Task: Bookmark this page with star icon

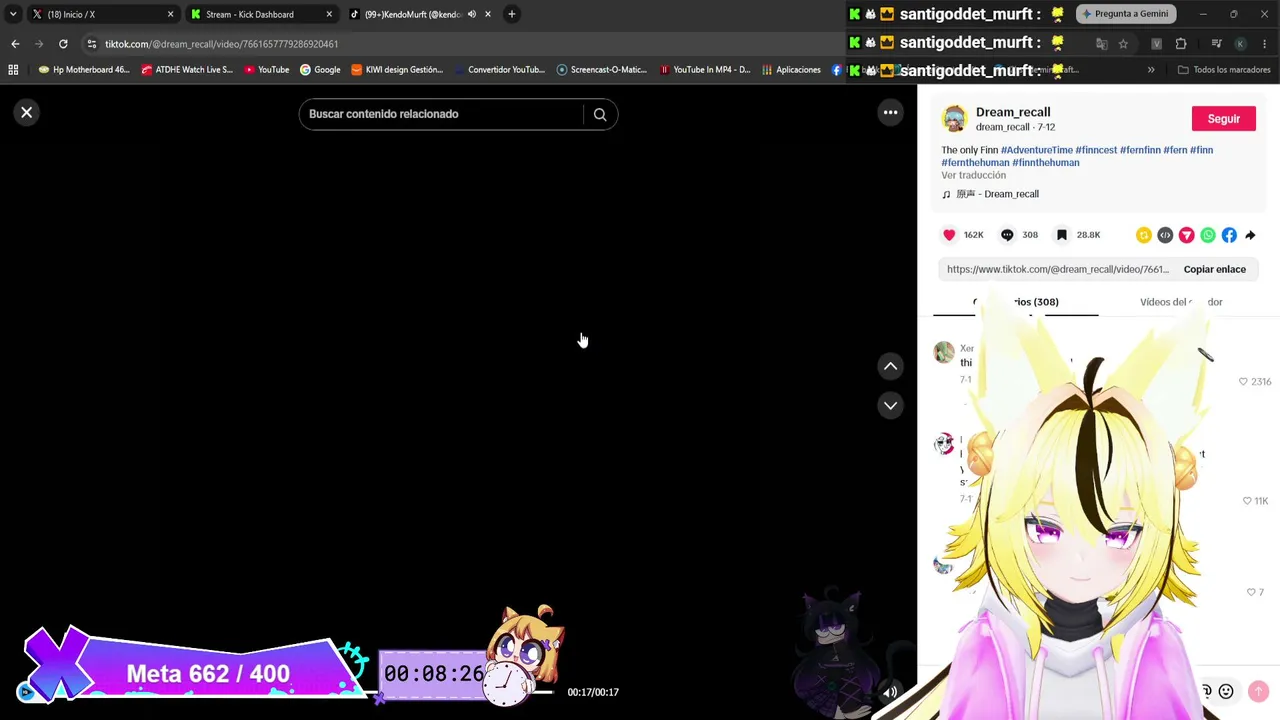Action: click(1123, 44)
